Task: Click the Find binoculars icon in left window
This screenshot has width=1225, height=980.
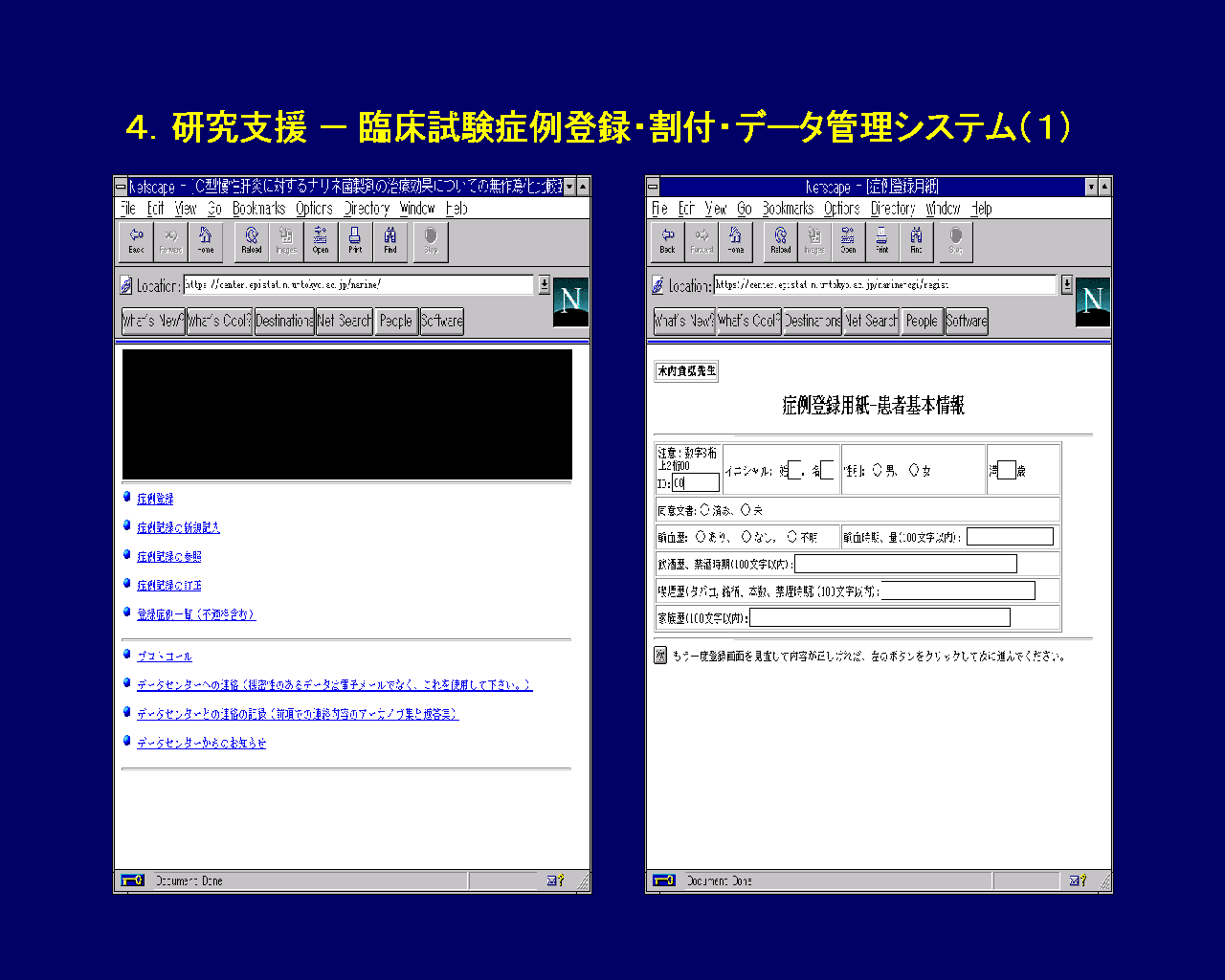Action: (x=390, y=241)
